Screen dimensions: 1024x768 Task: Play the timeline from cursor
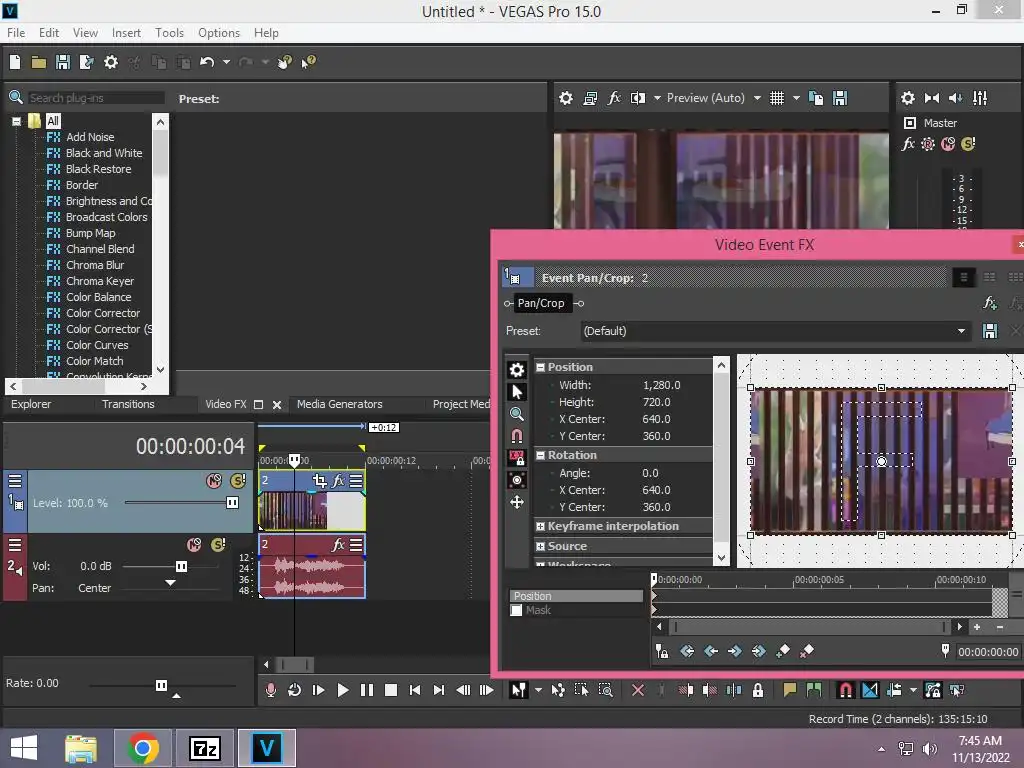coord(342,690)
